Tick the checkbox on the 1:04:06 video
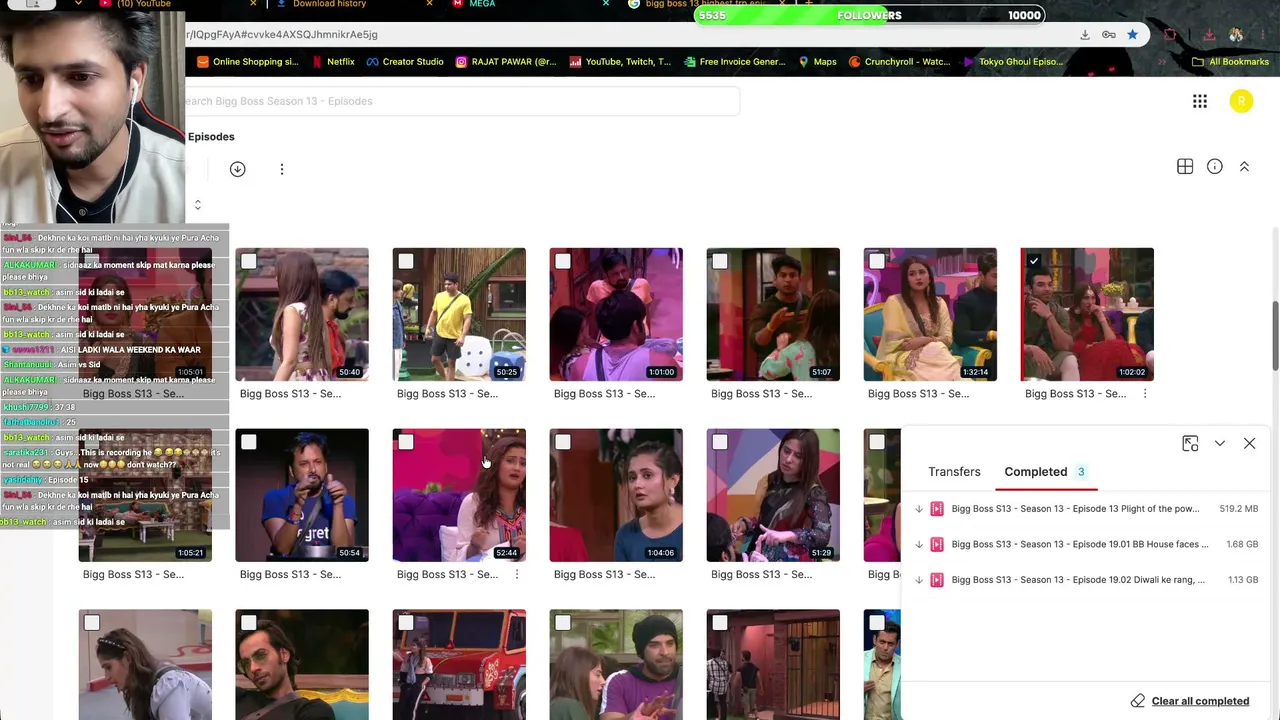This screenshot has width=1280, height=720. (x=563, y=442)
